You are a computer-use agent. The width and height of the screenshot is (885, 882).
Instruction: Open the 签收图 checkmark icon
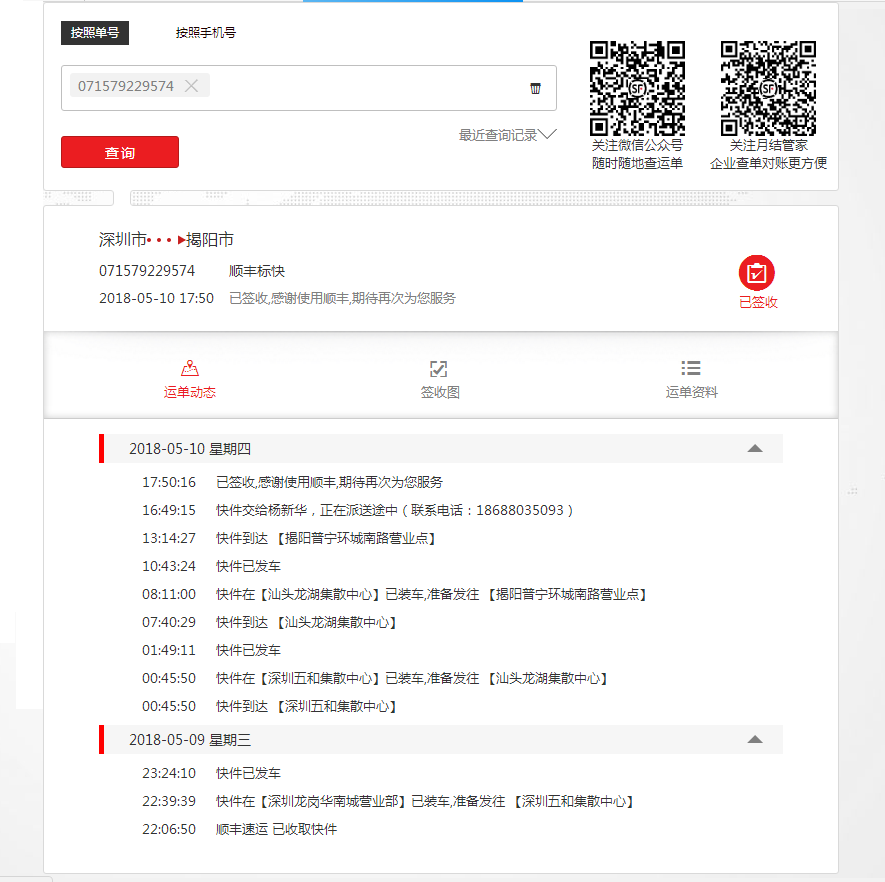coord(439,368)
